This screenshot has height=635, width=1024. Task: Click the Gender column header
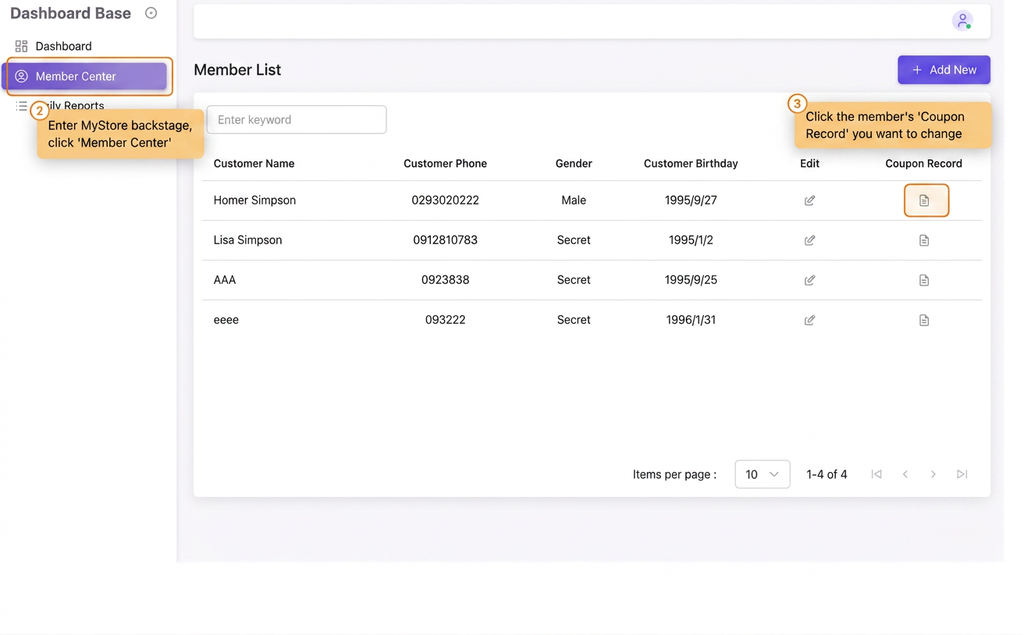tap(574, 163)
